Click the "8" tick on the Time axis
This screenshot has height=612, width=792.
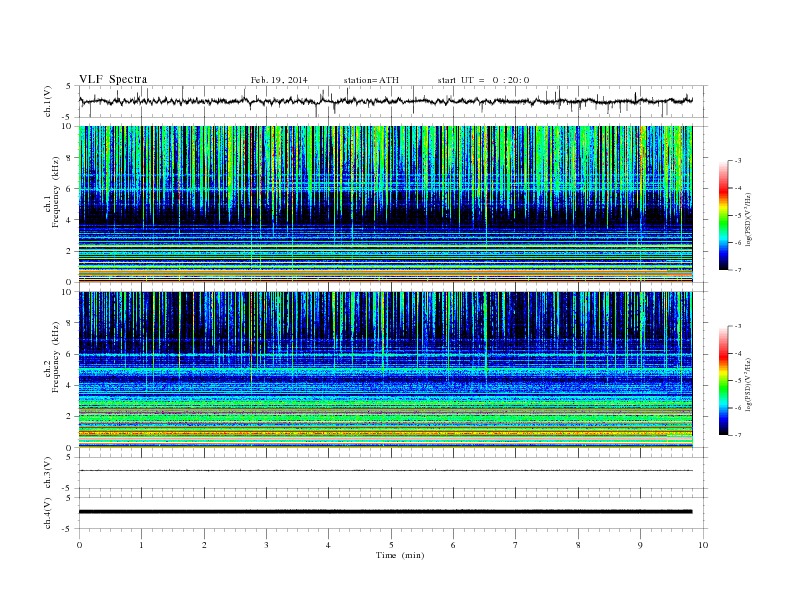coord(578,545)
